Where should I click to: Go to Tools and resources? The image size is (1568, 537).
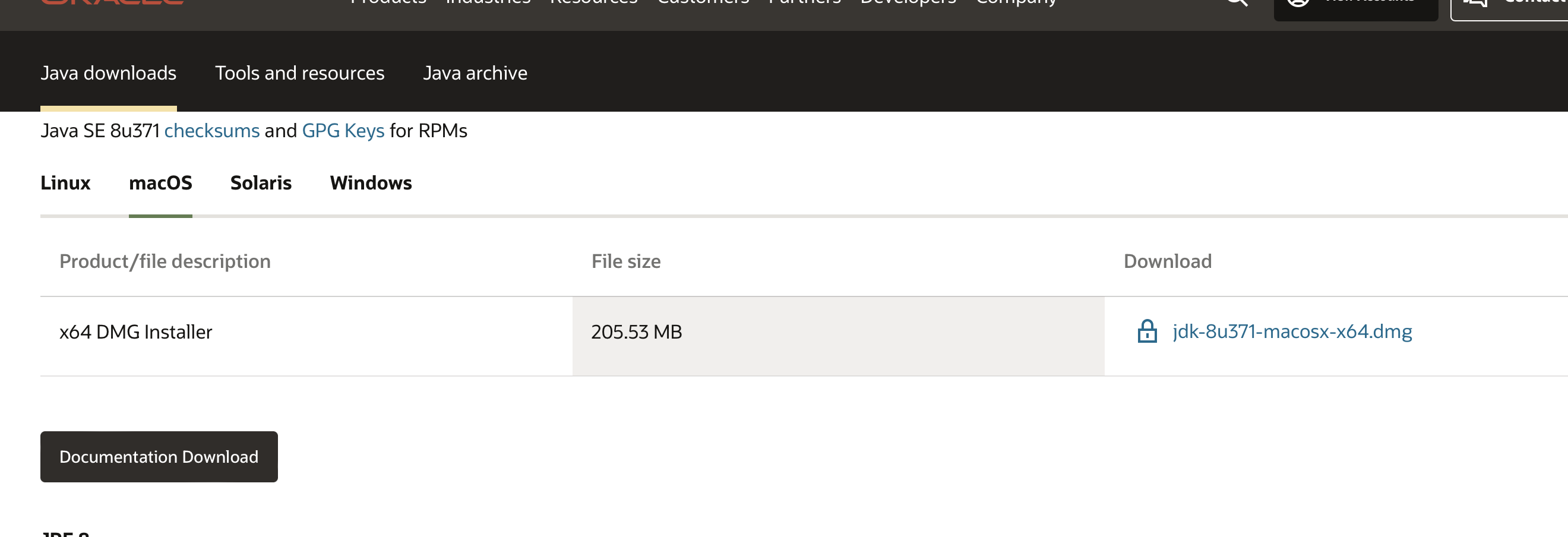[299, 73]
